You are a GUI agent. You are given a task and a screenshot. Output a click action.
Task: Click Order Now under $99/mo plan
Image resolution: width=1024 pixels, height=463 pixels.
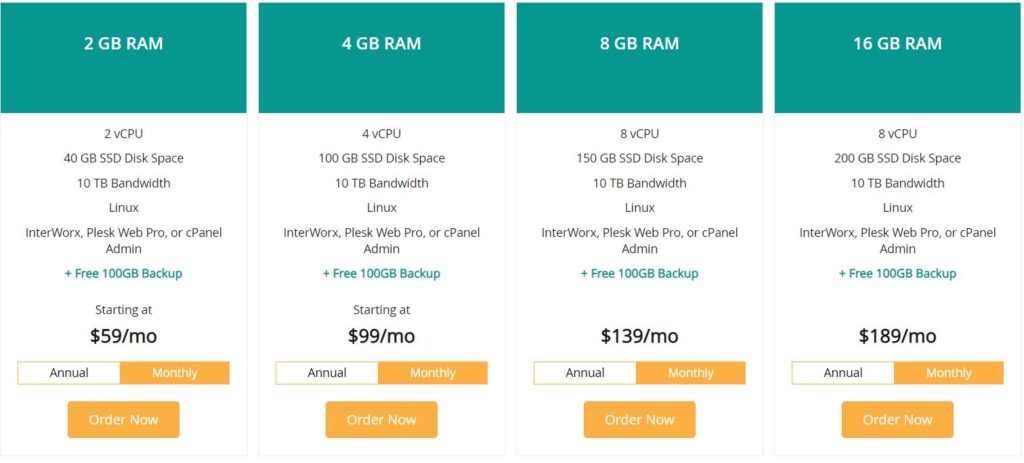tap(381, 419)
